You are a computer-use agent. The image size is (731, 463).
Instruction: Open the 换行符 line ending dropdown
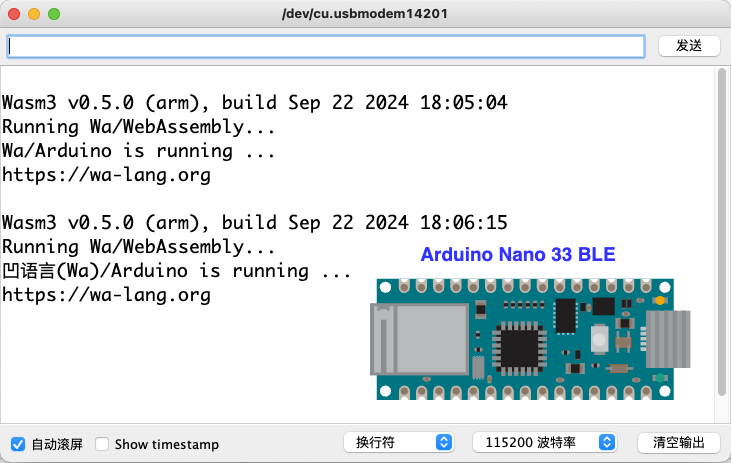point(399,443)
